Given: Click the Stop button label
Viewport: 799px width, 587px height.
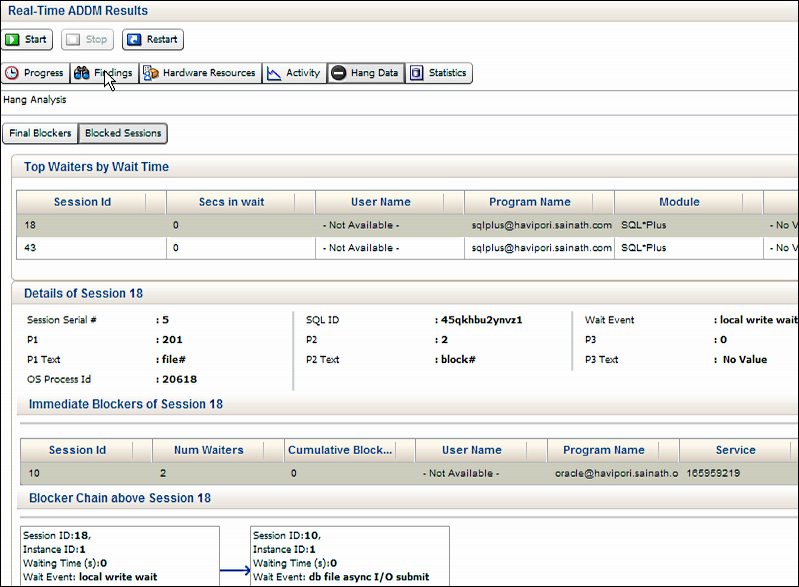Looking at the screenshot, I should click(x=96, y=39).
